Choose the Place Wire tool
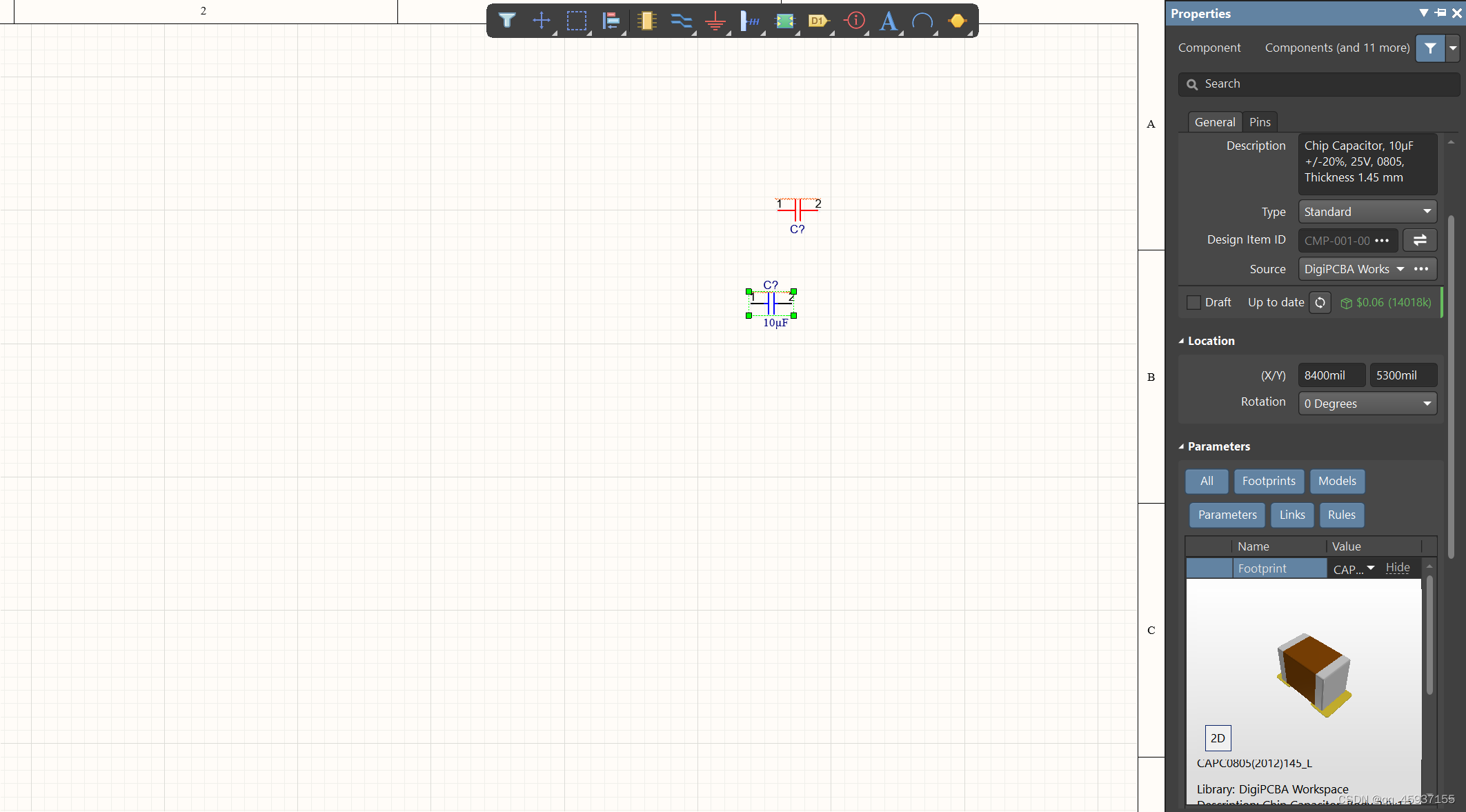1466x812 pixels. 681,21
